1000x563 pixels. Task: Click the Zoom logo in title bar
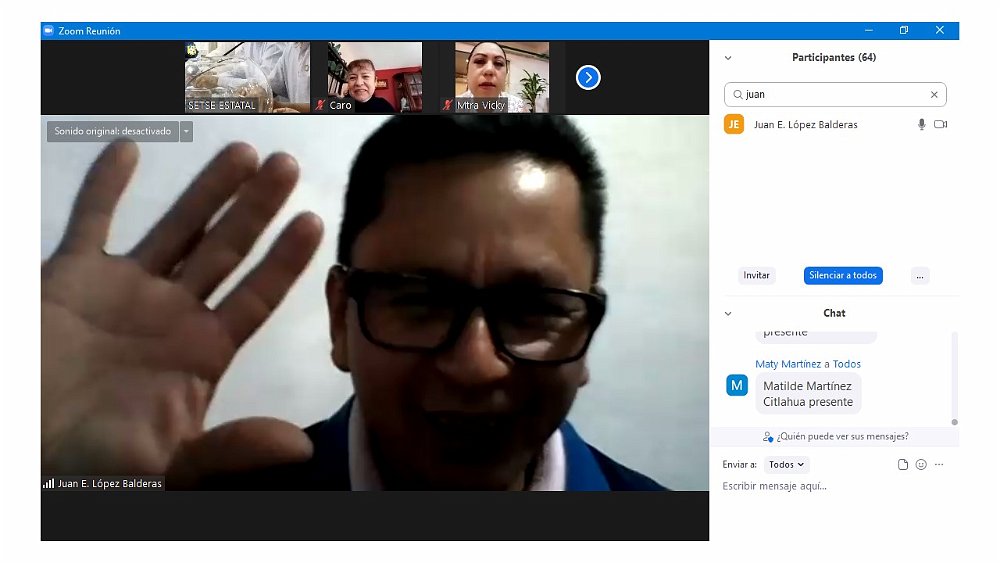click(x=48, y=31)
